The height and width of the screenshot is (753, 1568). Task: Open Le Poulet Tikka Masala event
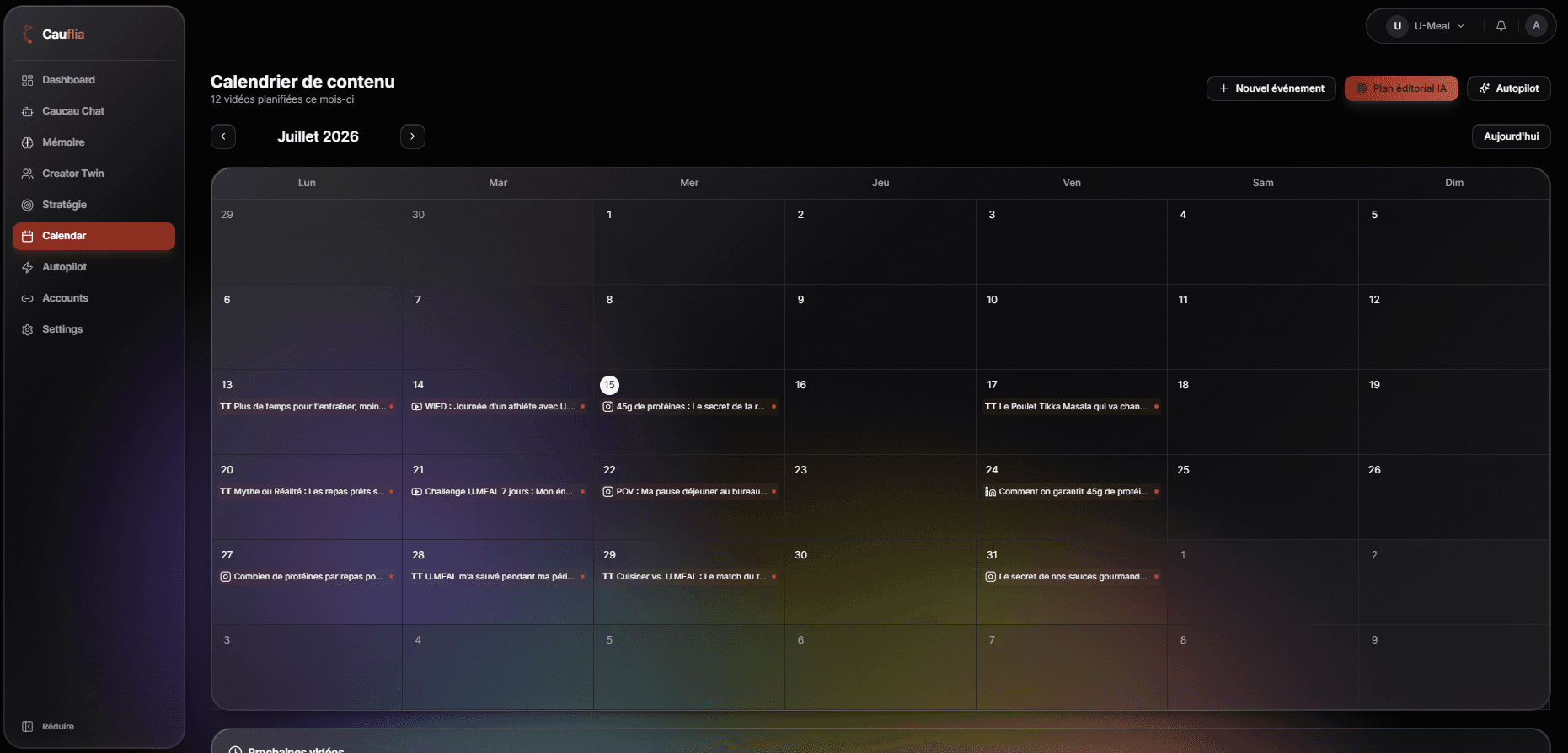[1072, 407]
